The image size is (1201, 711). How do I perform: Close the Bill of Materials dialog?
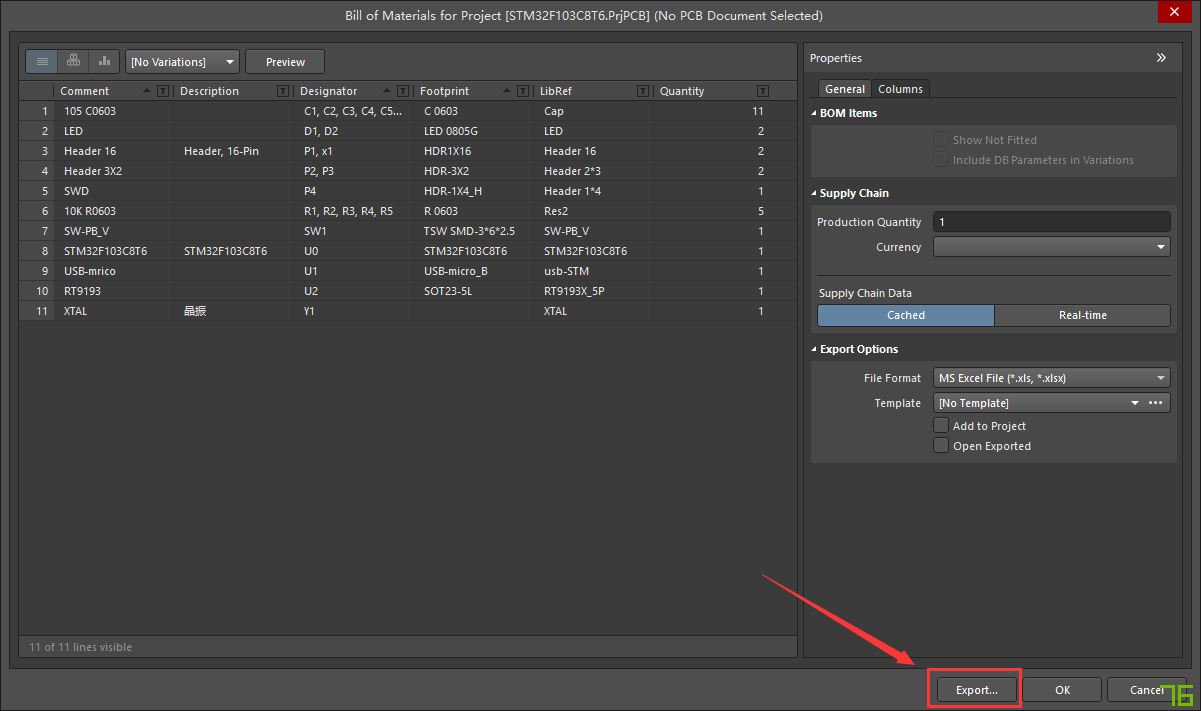click(x=1173, y=12)
